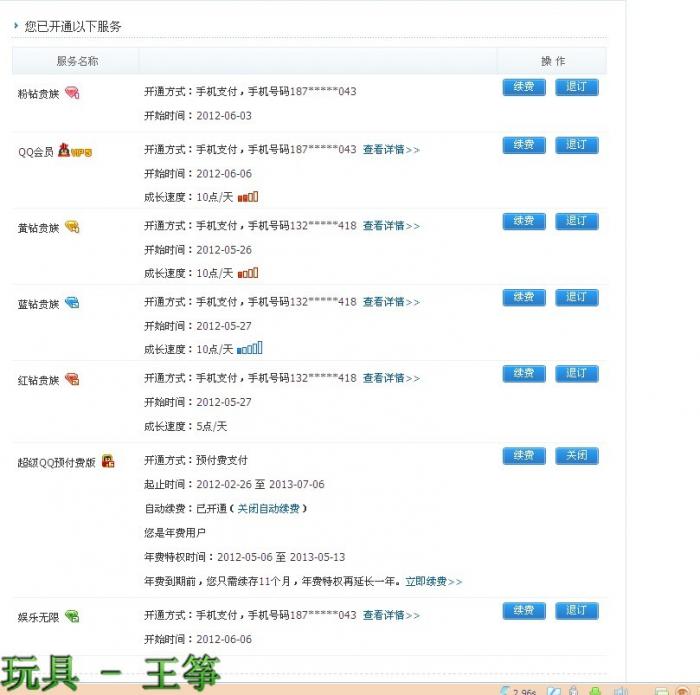Click the 超级QQ预付费版 icon
Viewport: 700px width, 695px height.
[x=108, y=461]
